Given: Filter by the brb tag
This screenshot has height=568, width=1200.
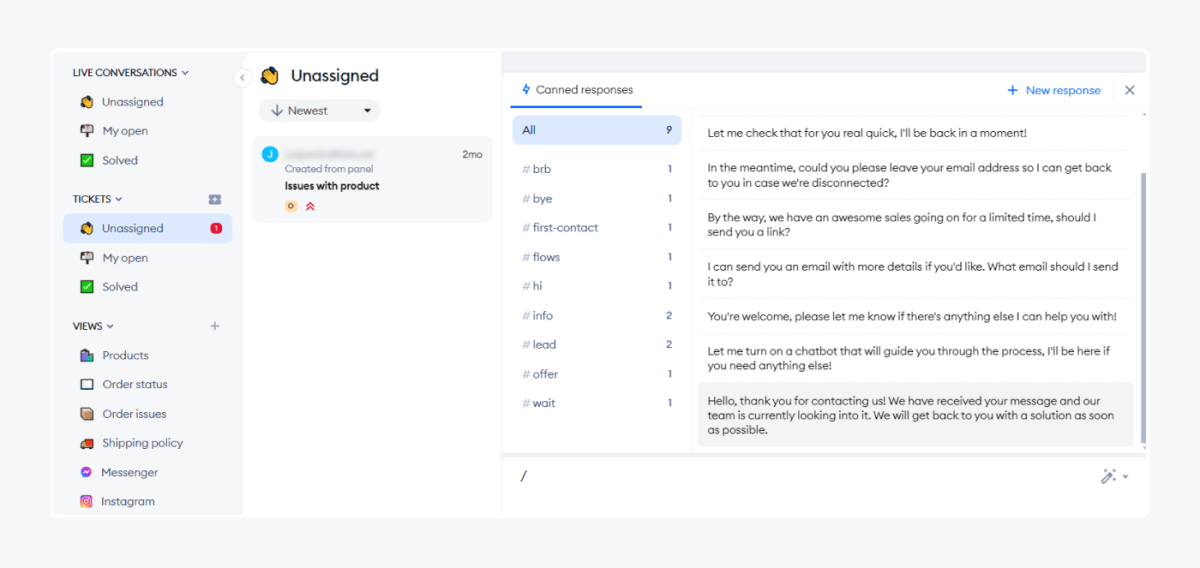Looking at the screenshot, I should (x=597, y=170).
